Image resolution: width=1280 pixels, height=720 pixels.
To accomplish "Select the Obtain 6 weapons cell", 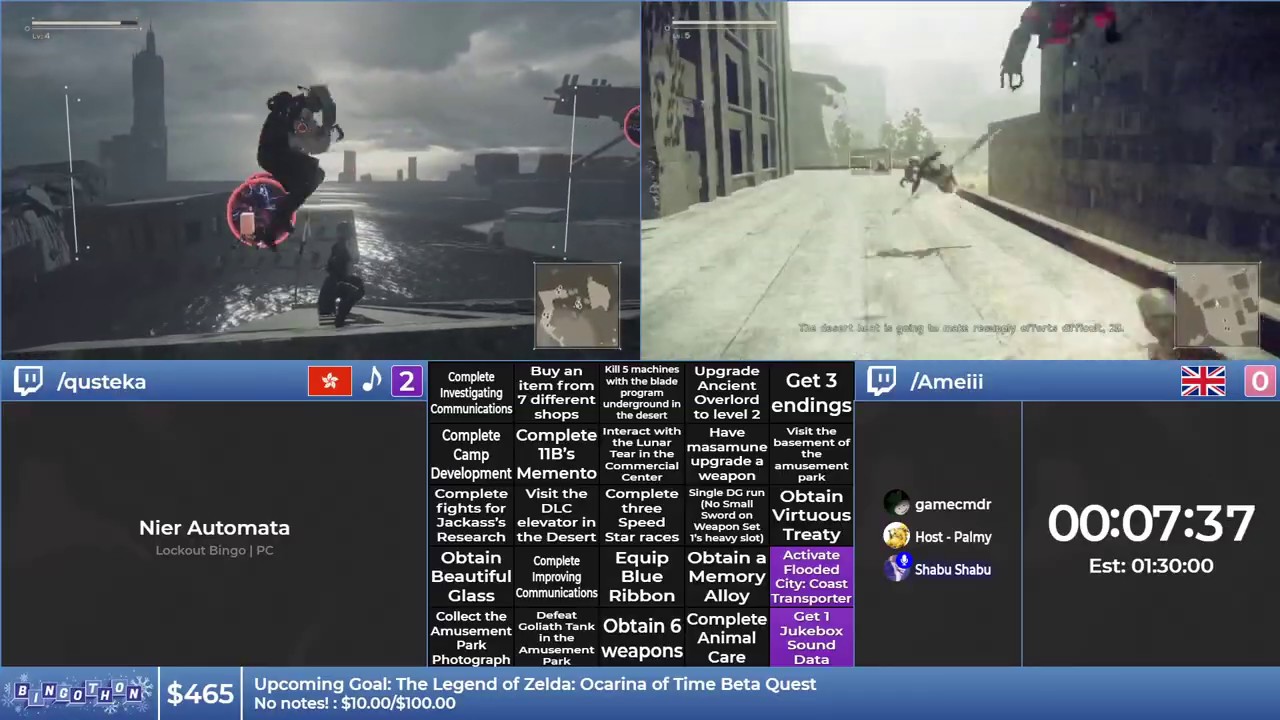I will click(641, 638).
